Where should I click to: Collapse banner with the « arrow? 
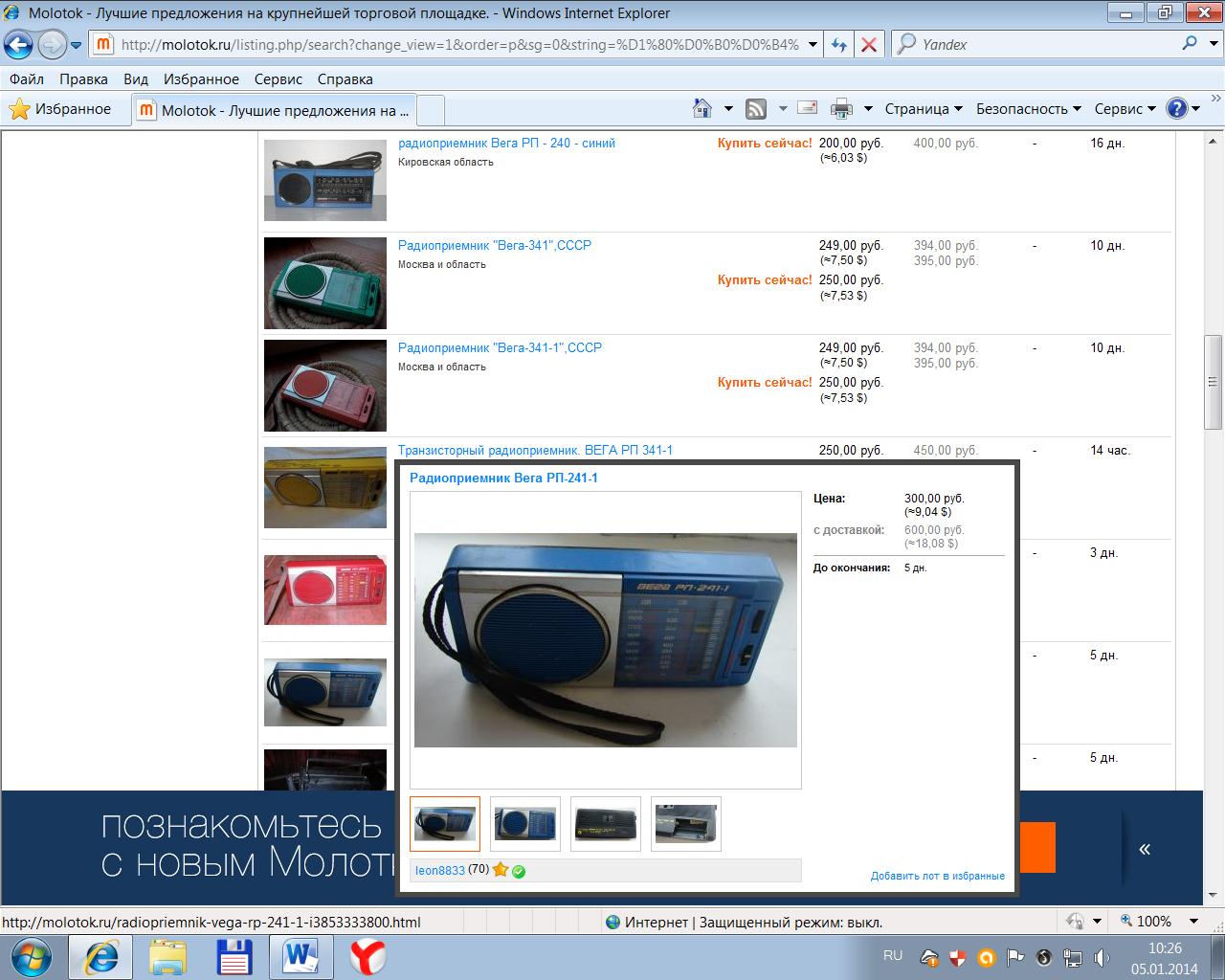pos(1145,849)
